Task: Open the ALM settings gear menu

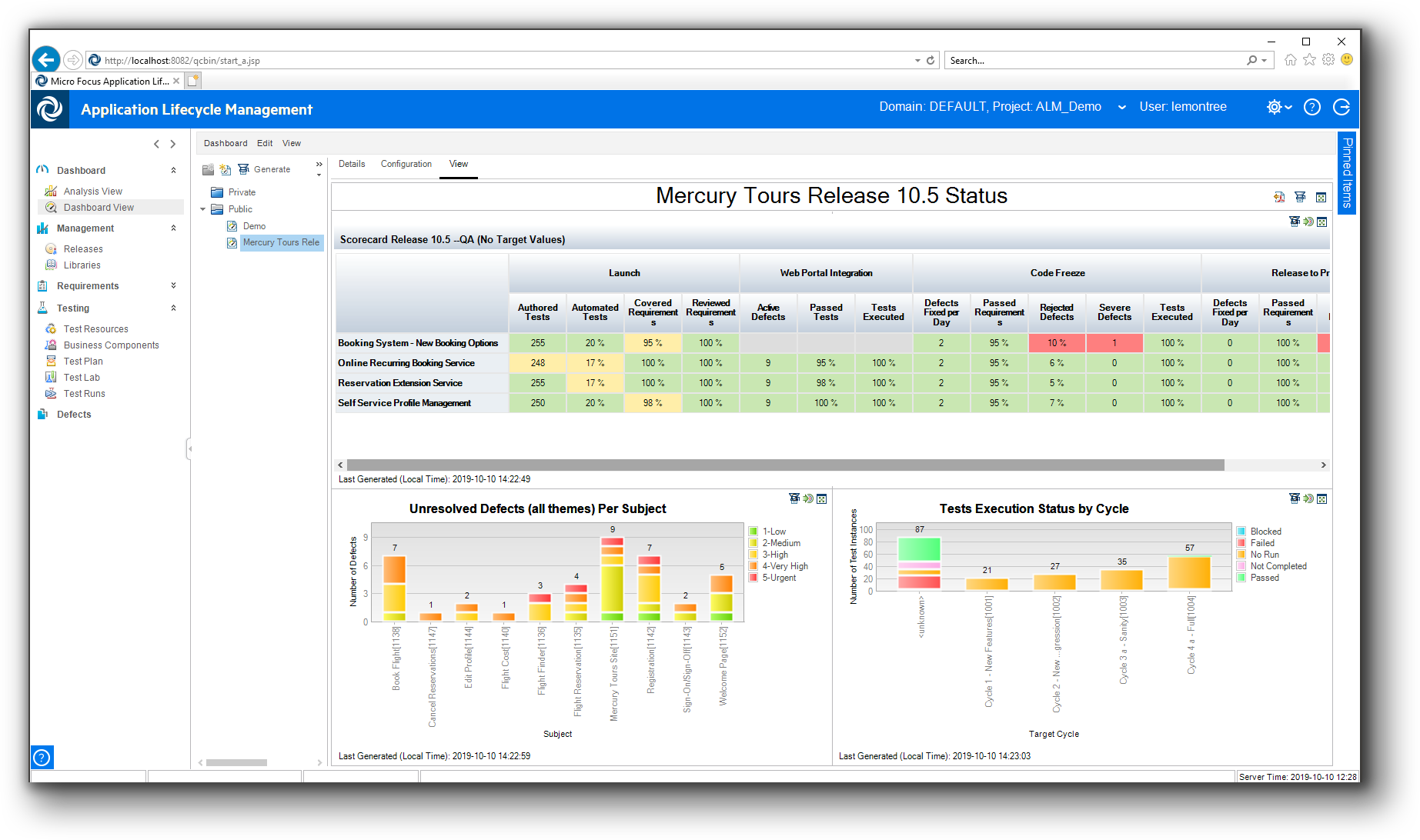Action: tap(1279, 107)
